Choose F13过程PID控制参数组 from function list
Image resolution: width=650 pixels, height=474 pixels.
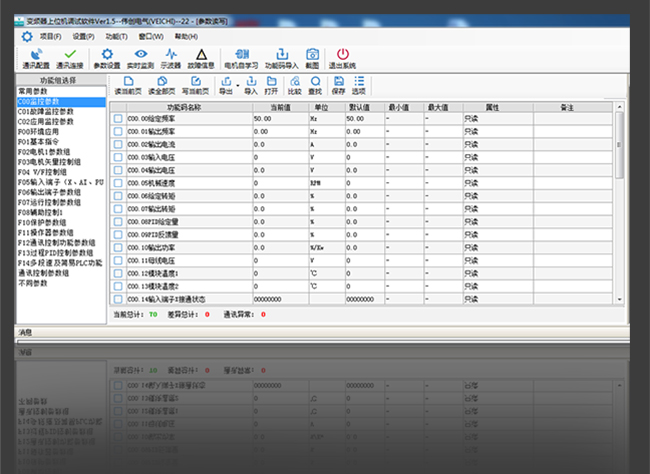click(x=56, y=252)
